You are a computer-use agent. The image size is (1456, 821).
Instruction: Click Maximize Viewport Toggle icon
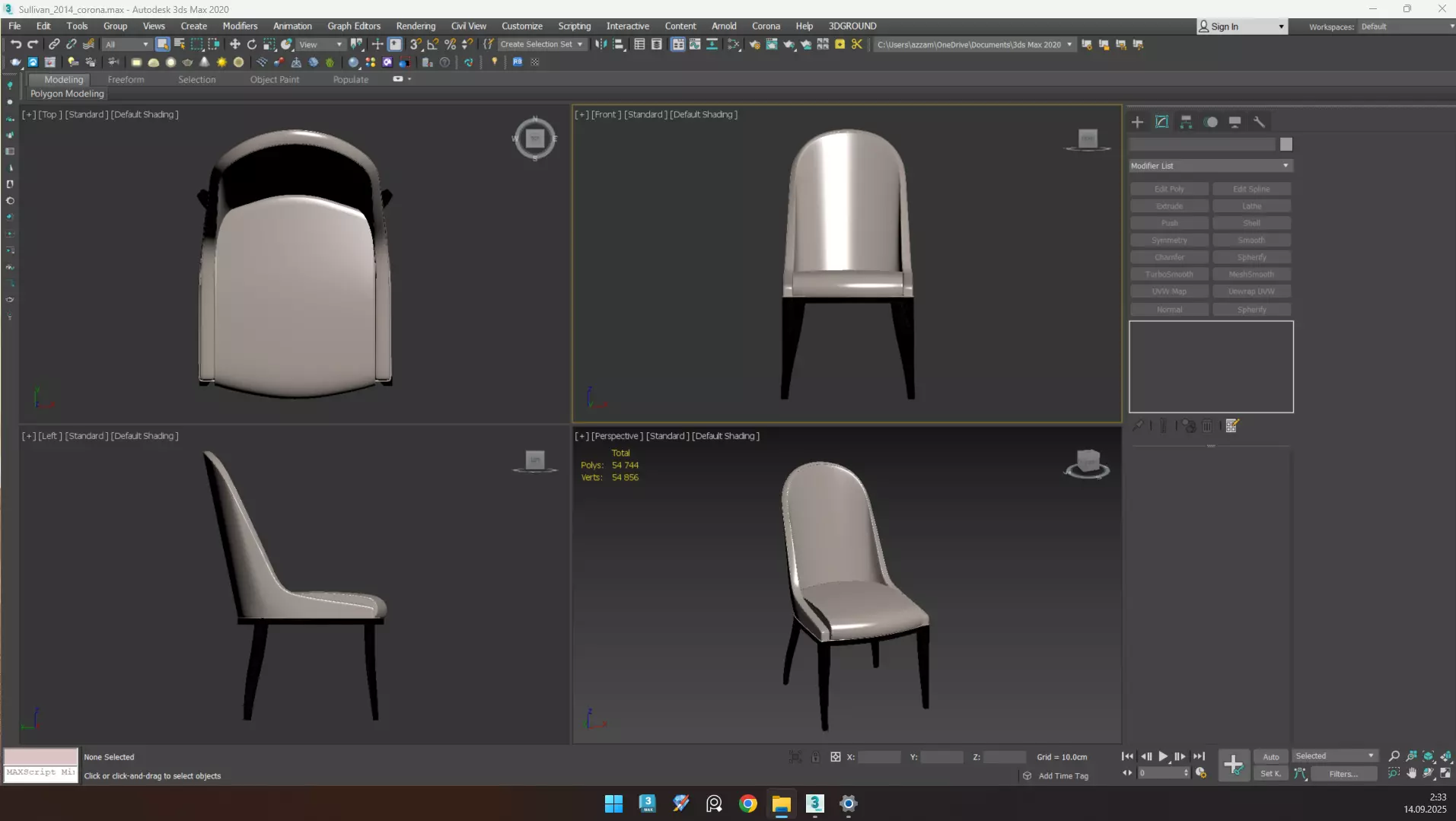1446,773
